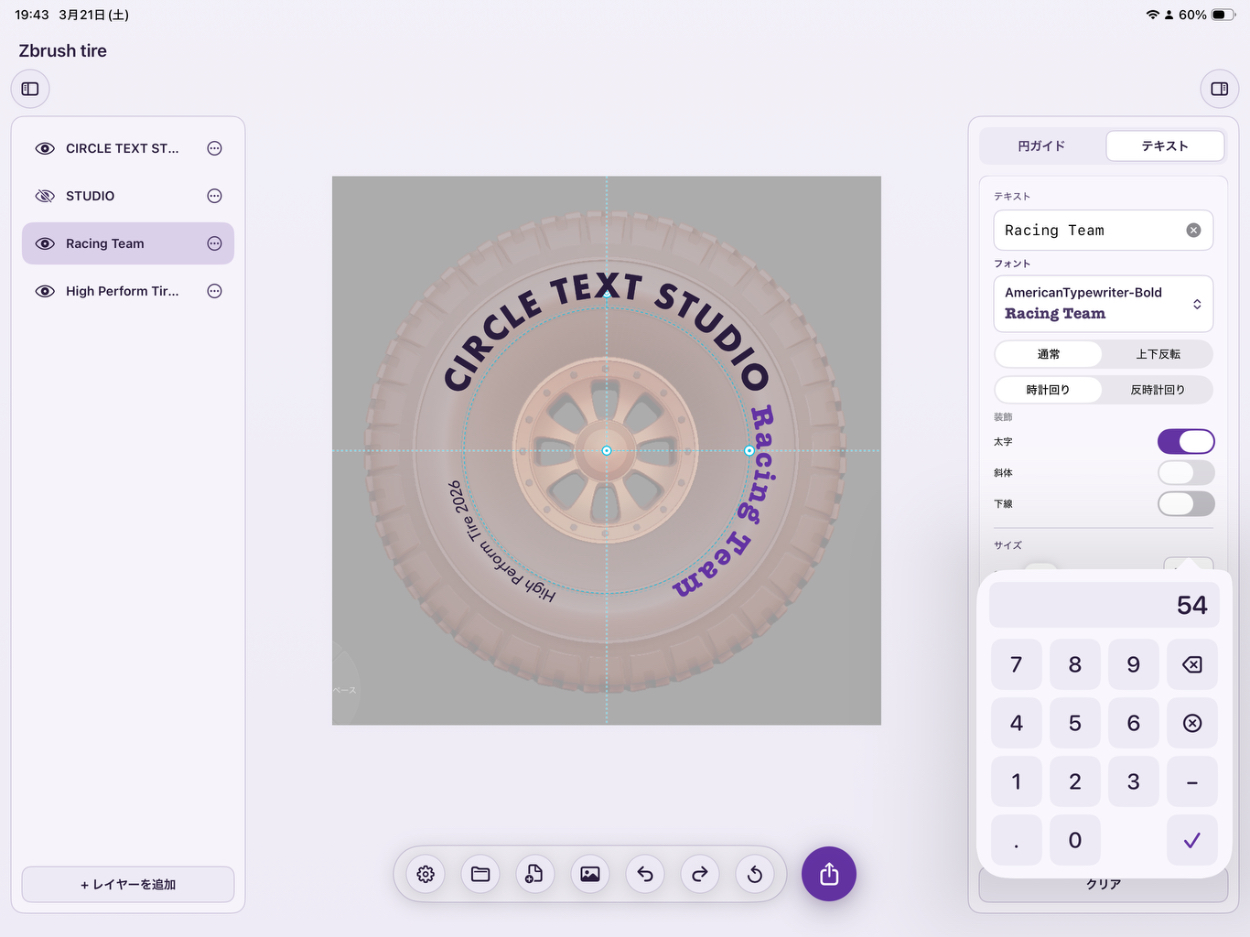Select the 反時計回り direction option
This screenshot has width=1250, height=937.
1158,390
